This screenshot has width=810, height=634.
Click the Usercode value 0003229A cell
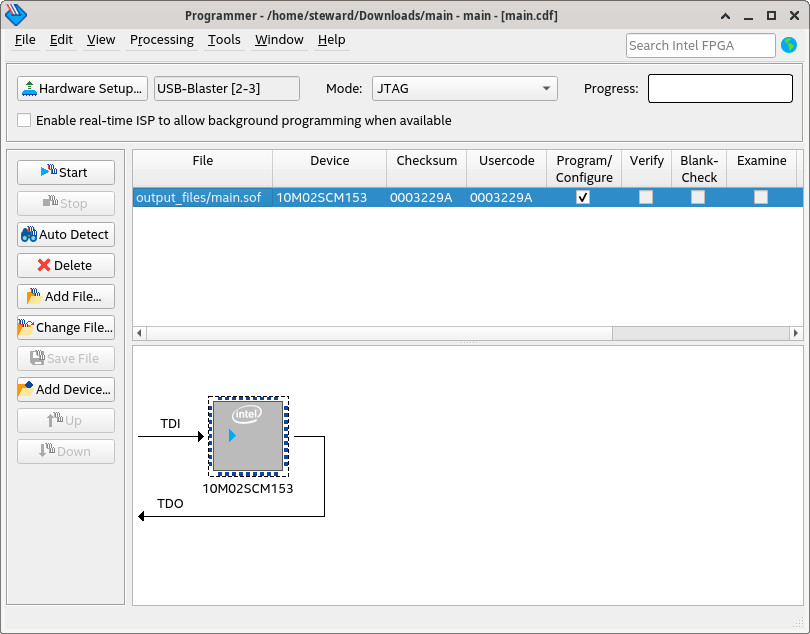pyautogui.click(x=506, y=197)
